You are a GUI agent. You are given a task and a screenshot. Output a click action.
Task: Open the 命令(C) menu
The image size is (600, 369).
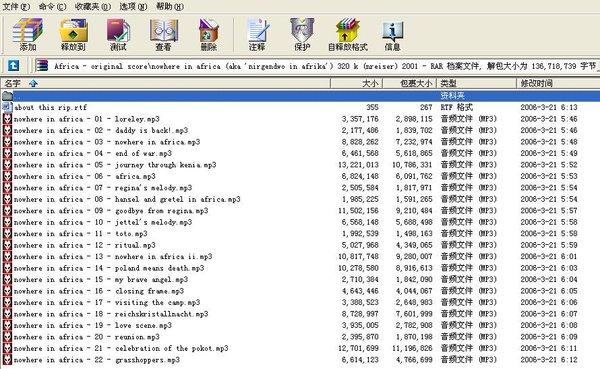(x=52, y=7)
